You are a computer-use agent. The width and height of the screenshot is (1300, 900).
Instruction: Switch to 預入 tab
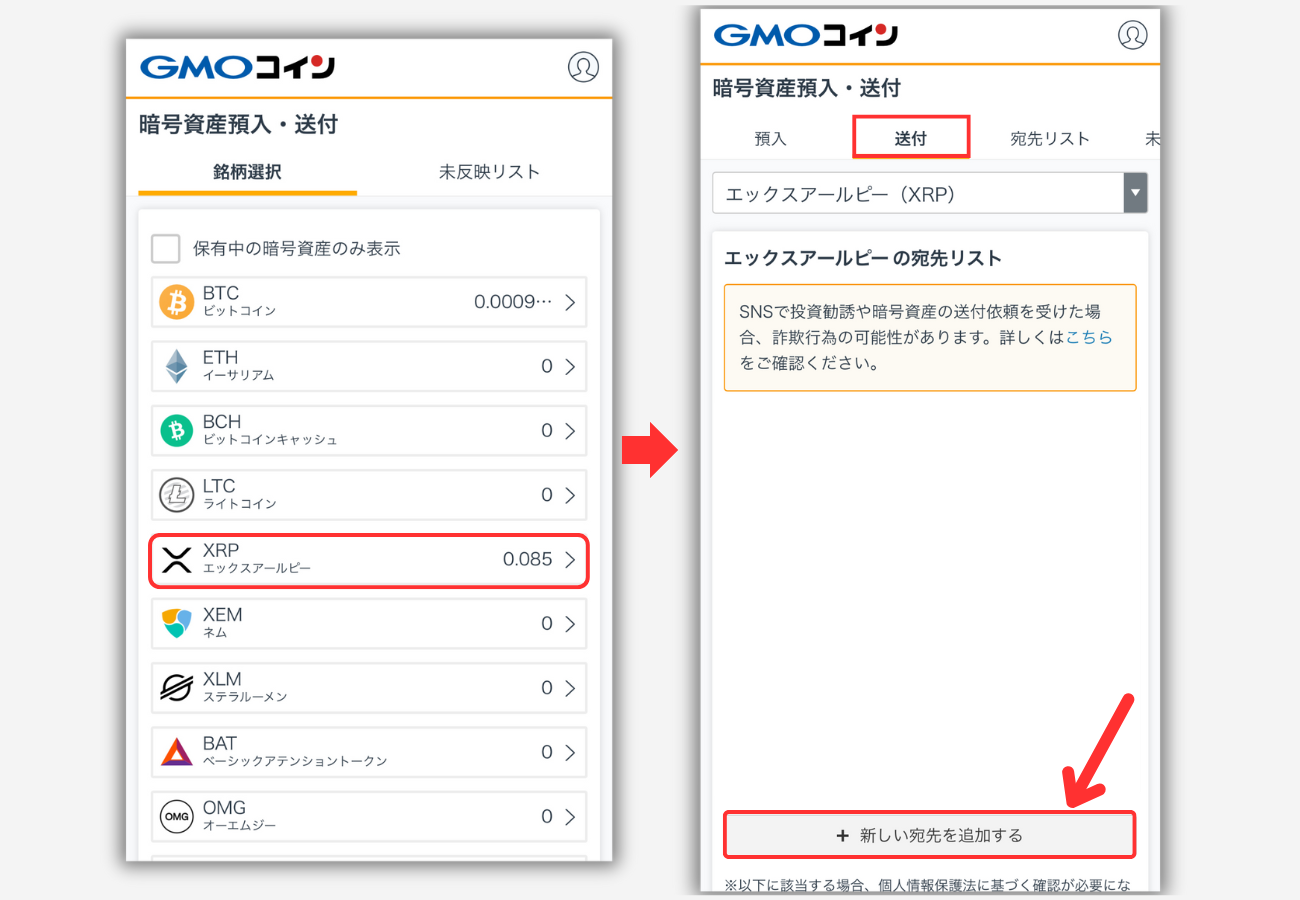click(771, 139)
